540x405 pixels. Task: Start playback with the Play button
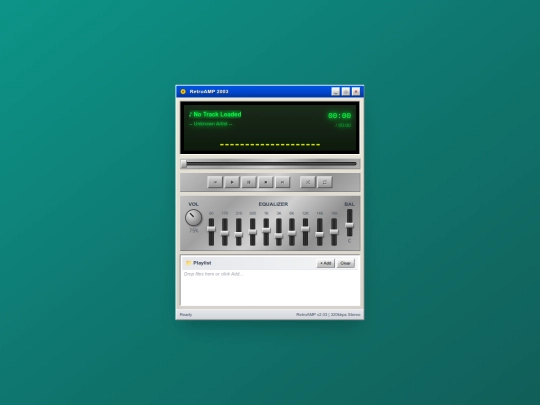coord(232,182)
